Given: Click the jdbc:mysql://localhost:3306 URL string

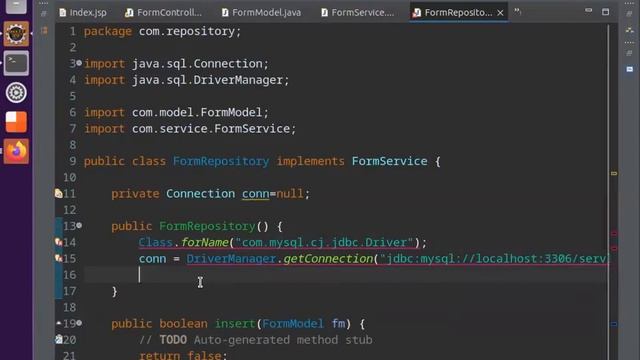Looking at the screenshot, I should [x=493, y=259].
